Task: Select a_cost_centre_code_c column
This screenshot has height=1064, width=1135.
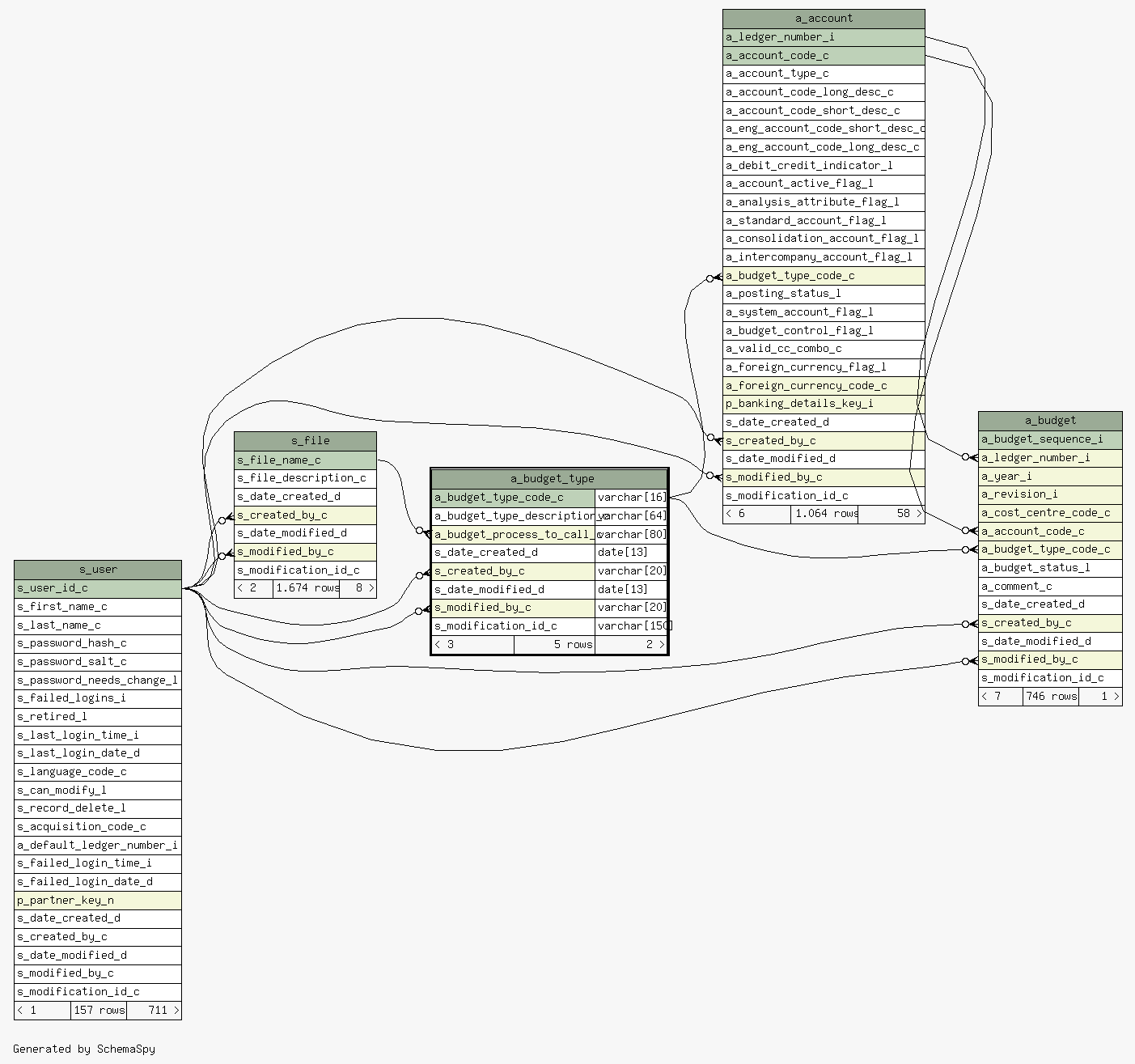Action: 1050,513
